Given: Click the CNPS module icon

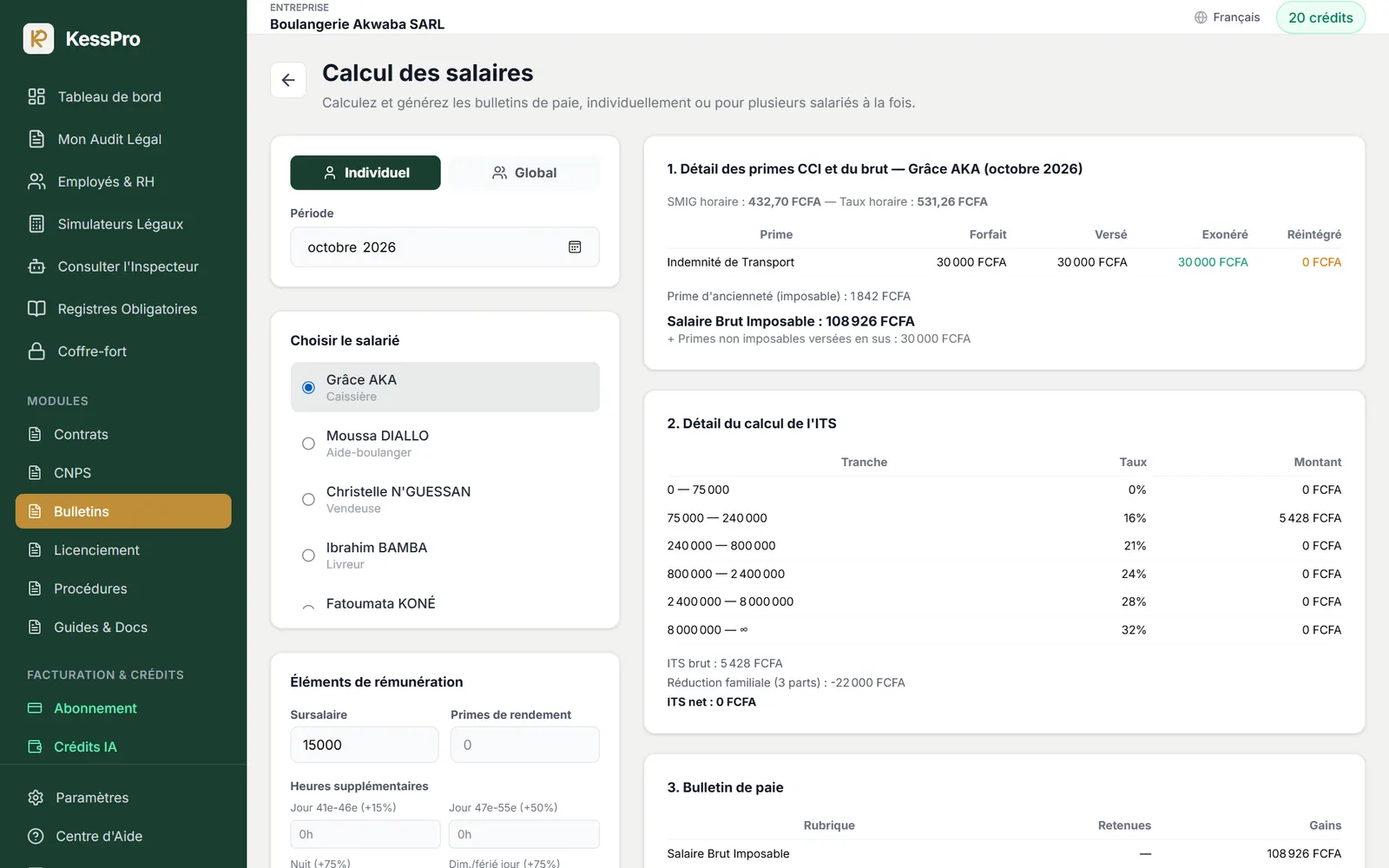Looking at the screenshot, I should click(35, 473).
